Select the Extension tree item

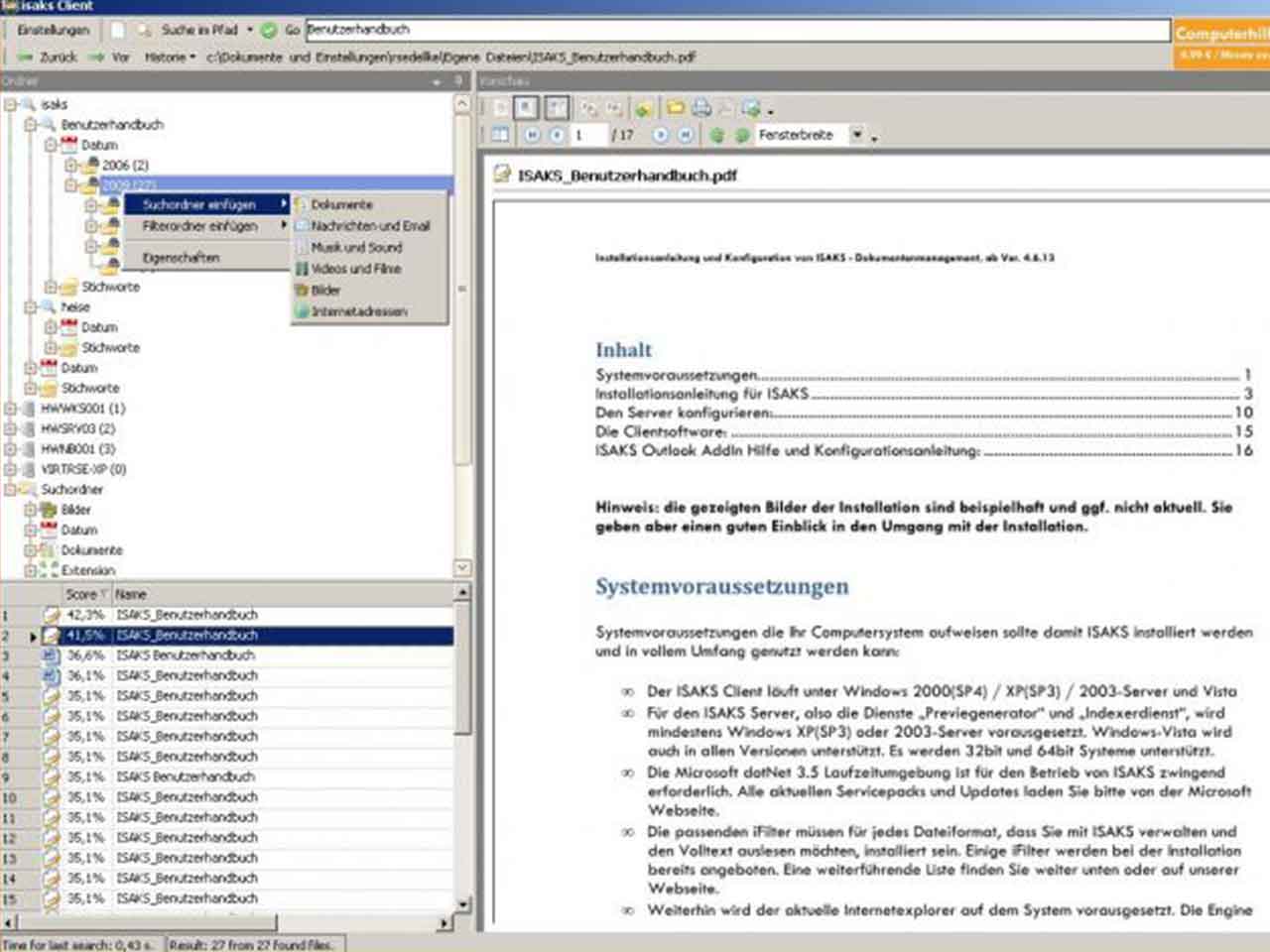[x=88, y=570]
